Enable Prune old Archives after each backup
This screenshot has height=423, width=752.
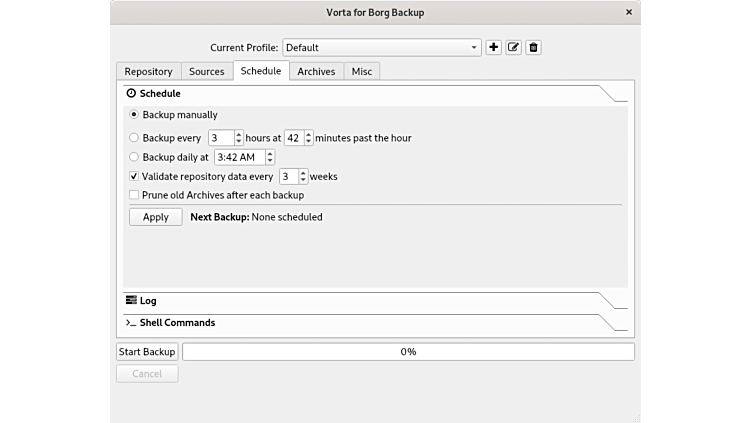(135, 195)
